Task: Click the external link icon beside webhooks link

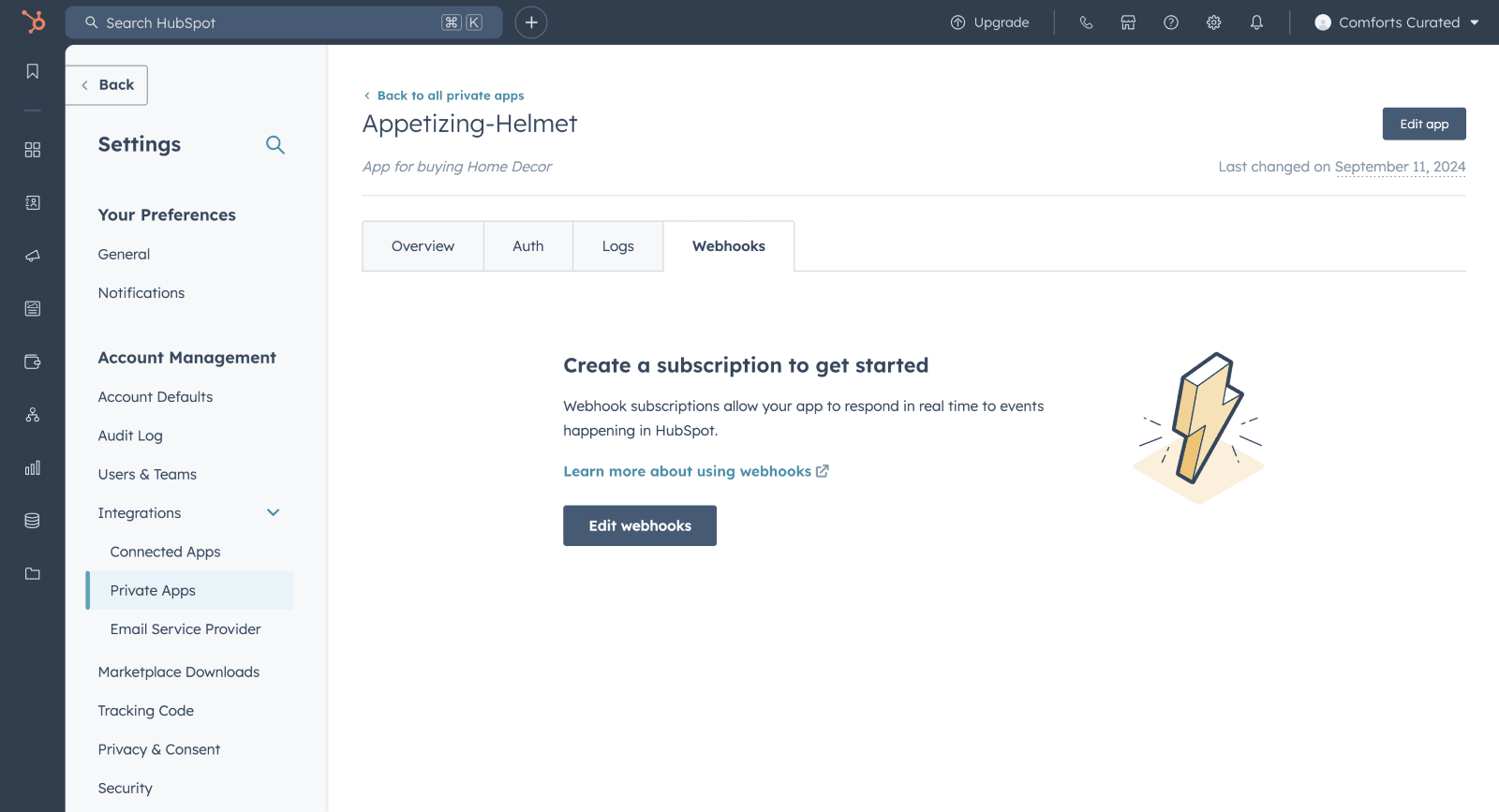Action: point(823,471)
